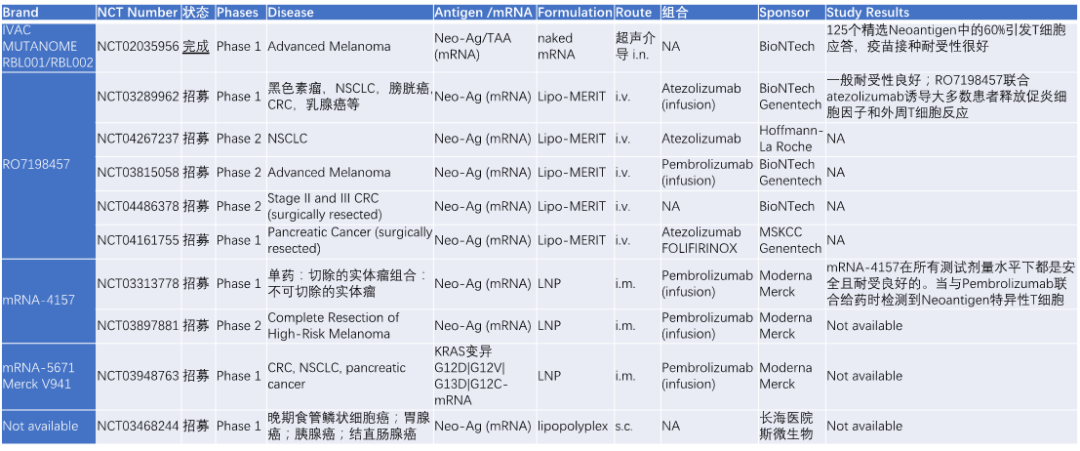Click the Brand column header

(21, 13)
